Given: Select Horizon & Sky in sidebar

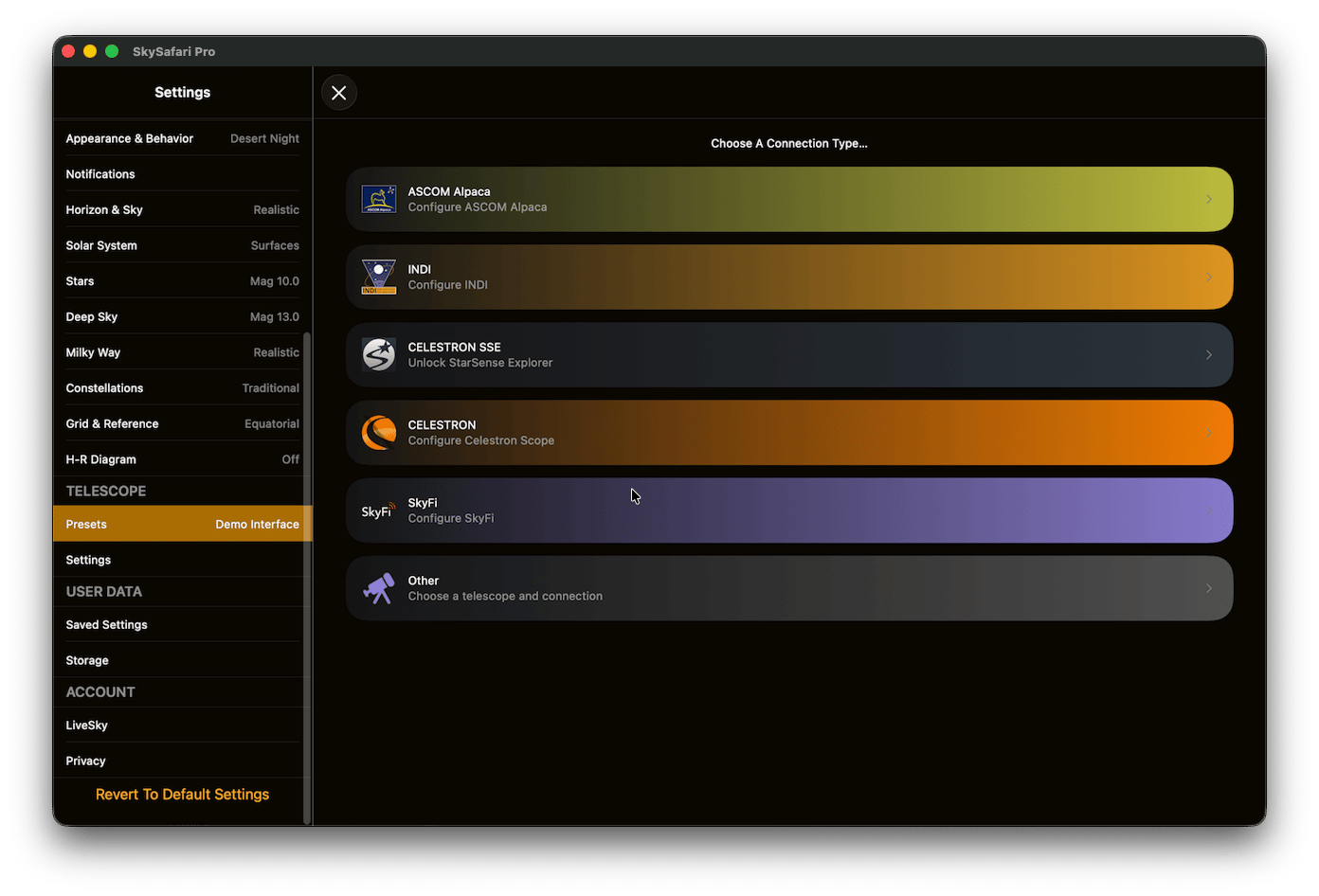Looking at the screenshot, I should (x=182, y=210).
